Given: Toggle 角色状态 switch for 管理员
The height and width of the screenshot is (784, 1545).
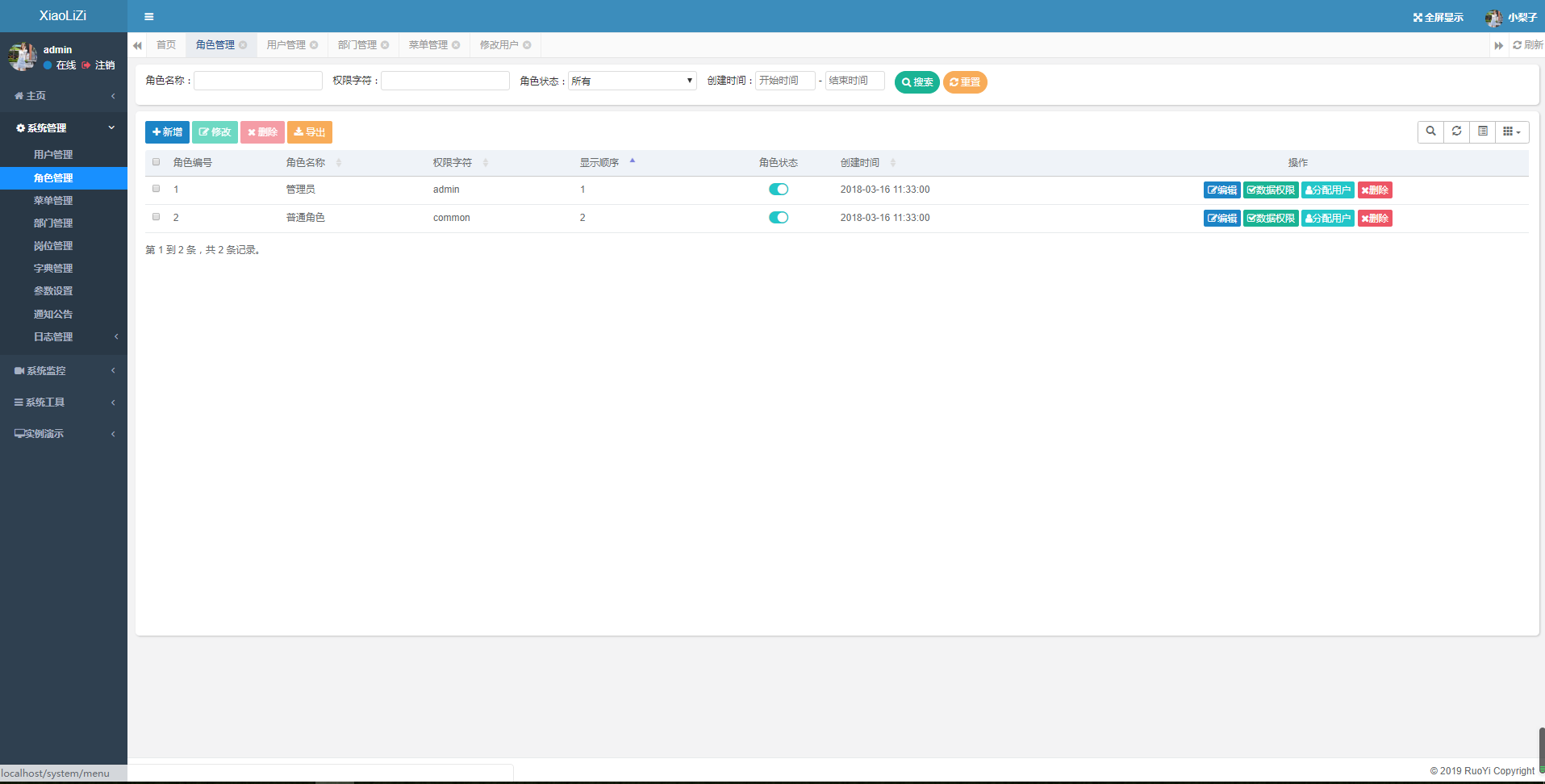Looking at the screenshot, I should pyautogui.click(x=779, y=190).
